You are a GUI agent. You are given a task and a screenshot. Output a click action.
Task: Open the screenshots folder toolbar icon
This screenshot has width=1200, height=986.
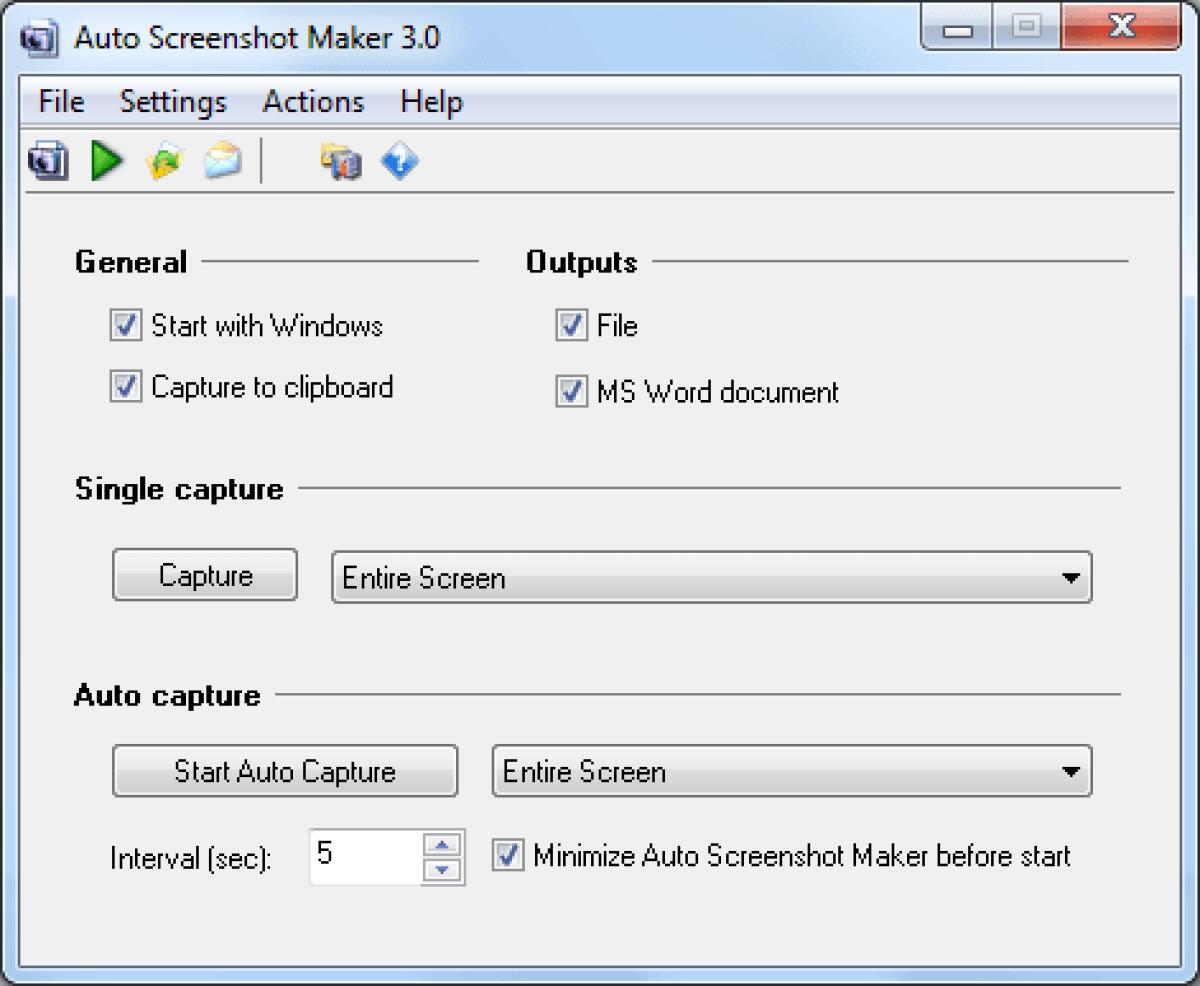point(164,160)
